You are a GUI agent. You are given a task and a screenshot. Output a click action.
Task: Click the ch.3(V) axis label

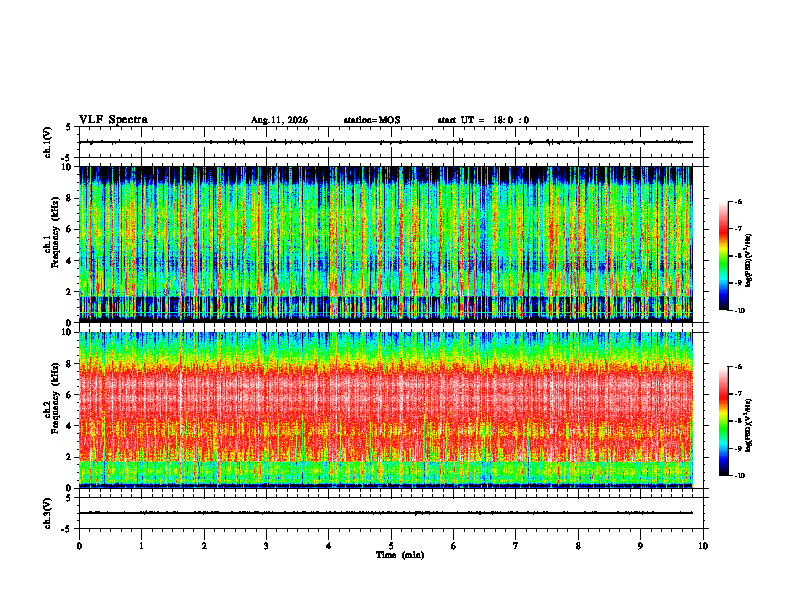(47, 513)
